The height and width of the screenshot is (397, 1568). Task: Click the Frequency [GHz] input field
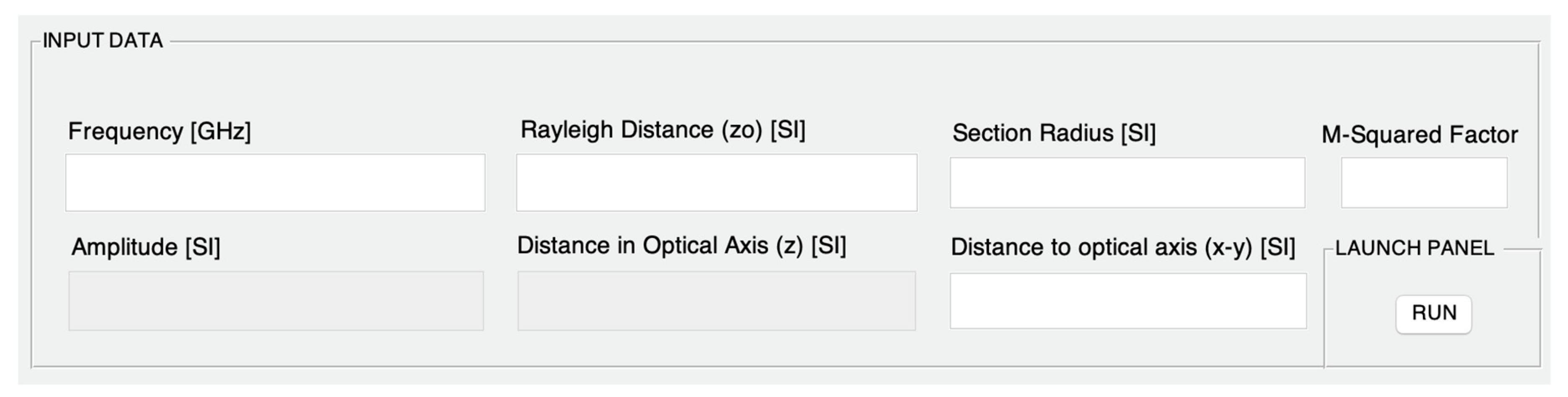[x=275, y=183]
